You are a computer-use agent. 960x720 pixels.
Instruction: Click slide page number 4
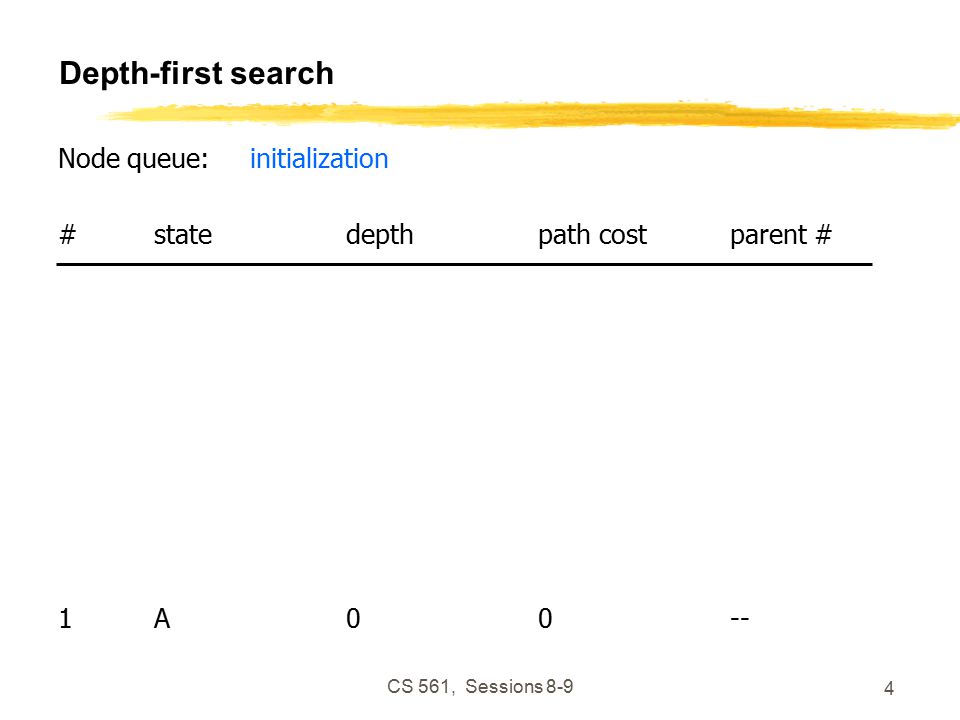889,689
